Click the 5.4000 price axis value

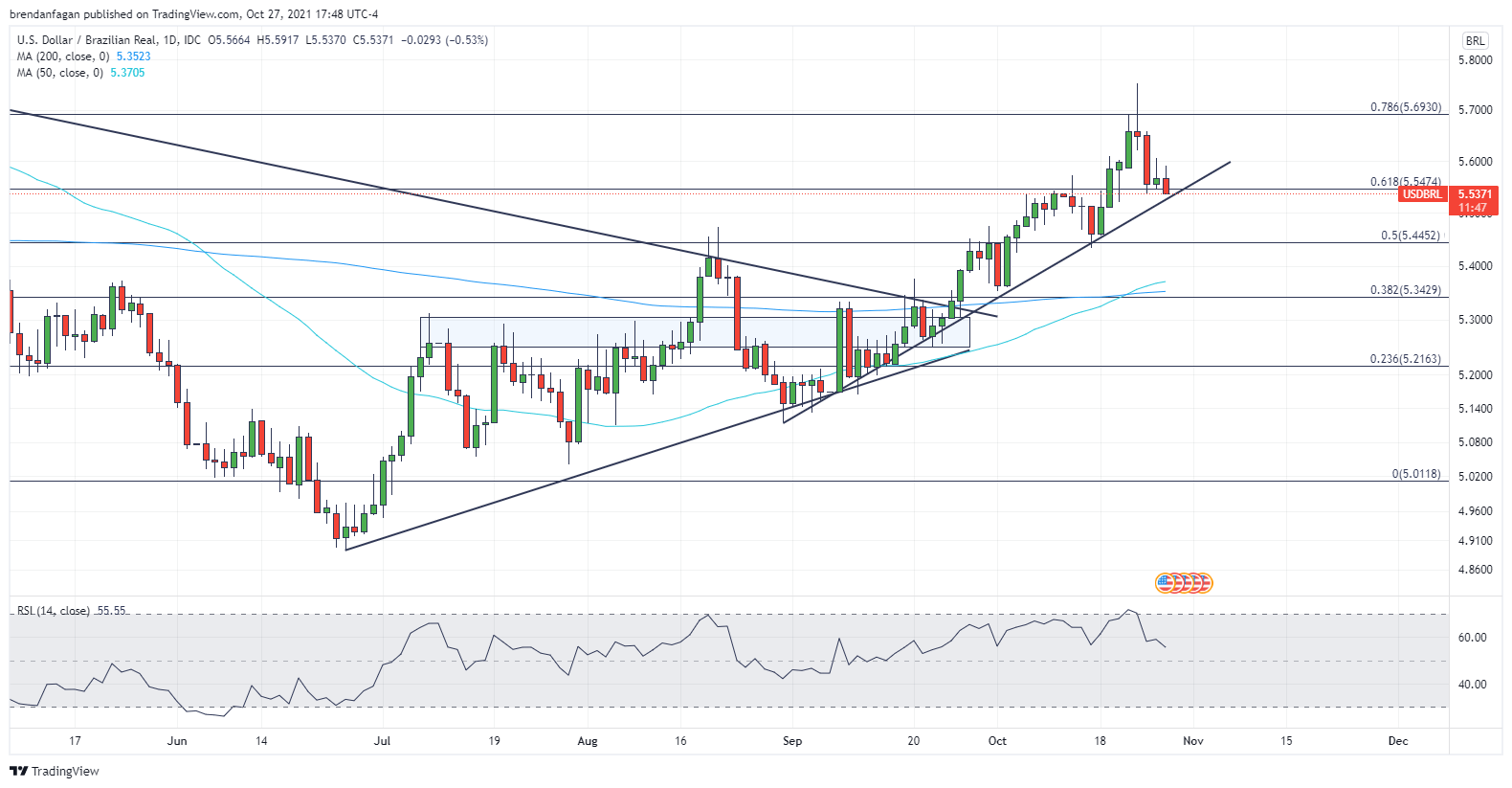pos(1475,266)
